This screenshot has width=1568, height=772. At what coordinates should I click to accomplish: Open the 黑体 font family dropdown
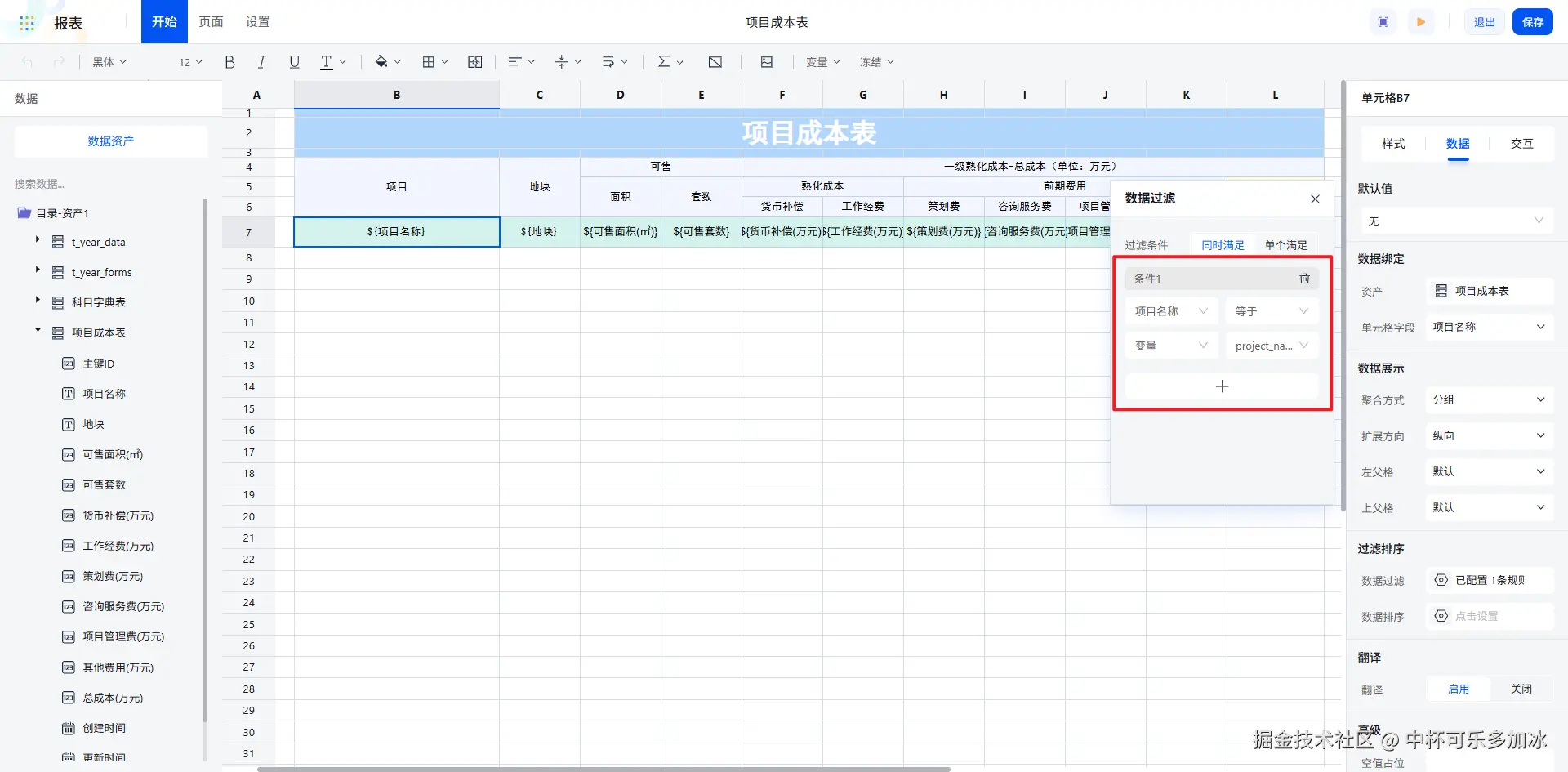(x=109, y=62)
